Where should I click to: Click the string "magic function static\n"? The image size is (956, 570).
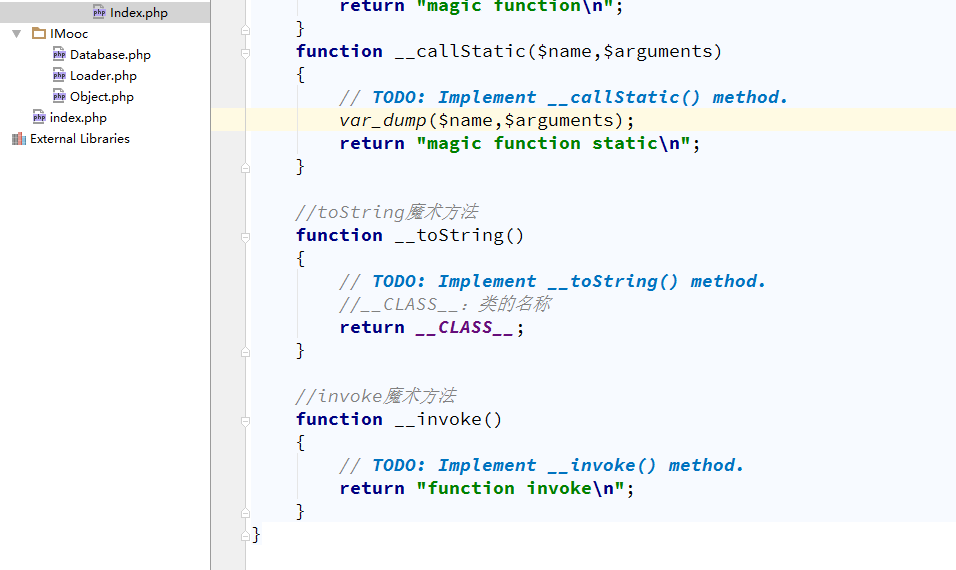554,143
